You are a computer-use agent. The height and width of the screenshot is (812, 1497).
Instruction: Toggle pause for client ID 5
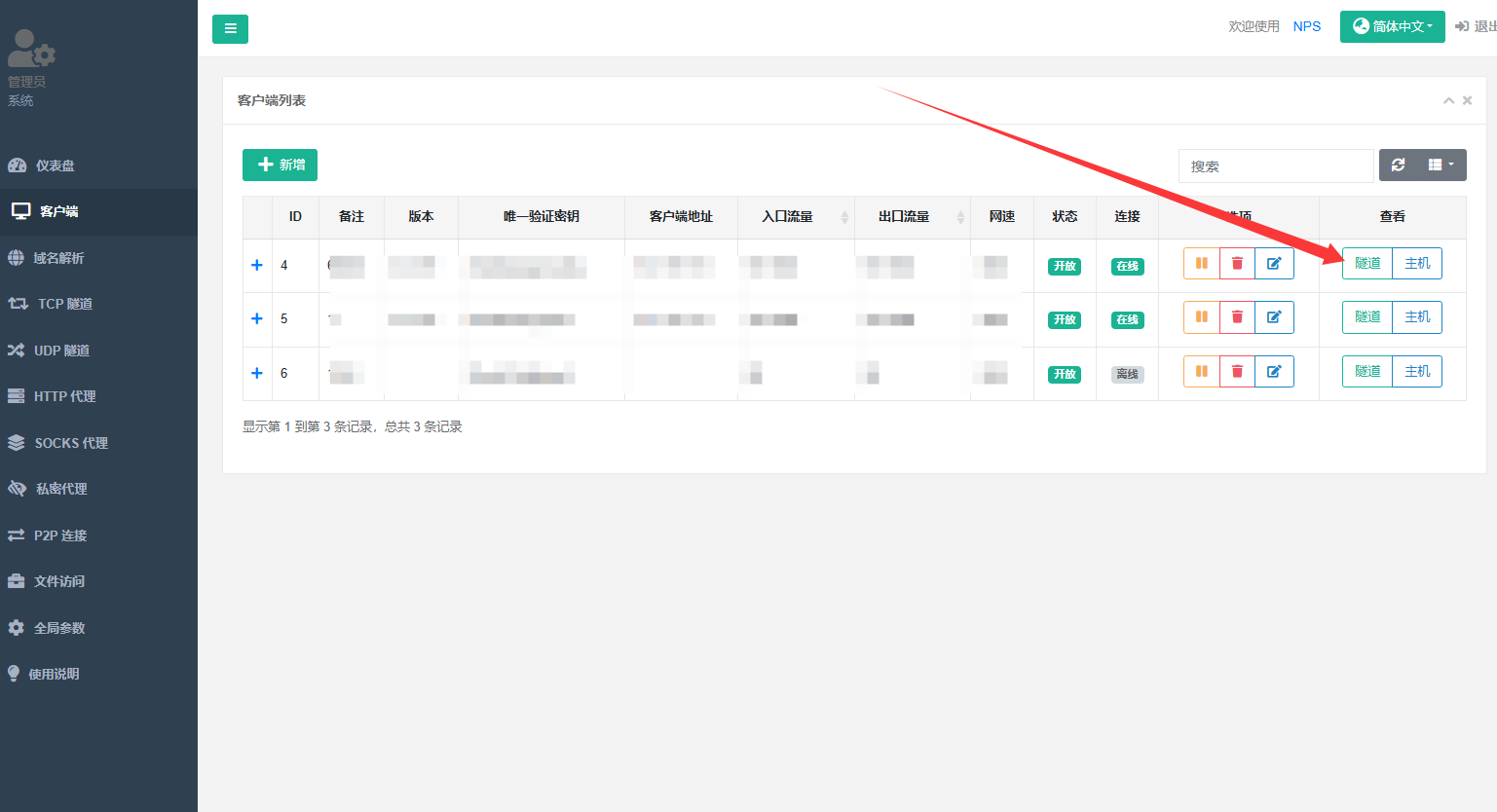click(1201, 317)
